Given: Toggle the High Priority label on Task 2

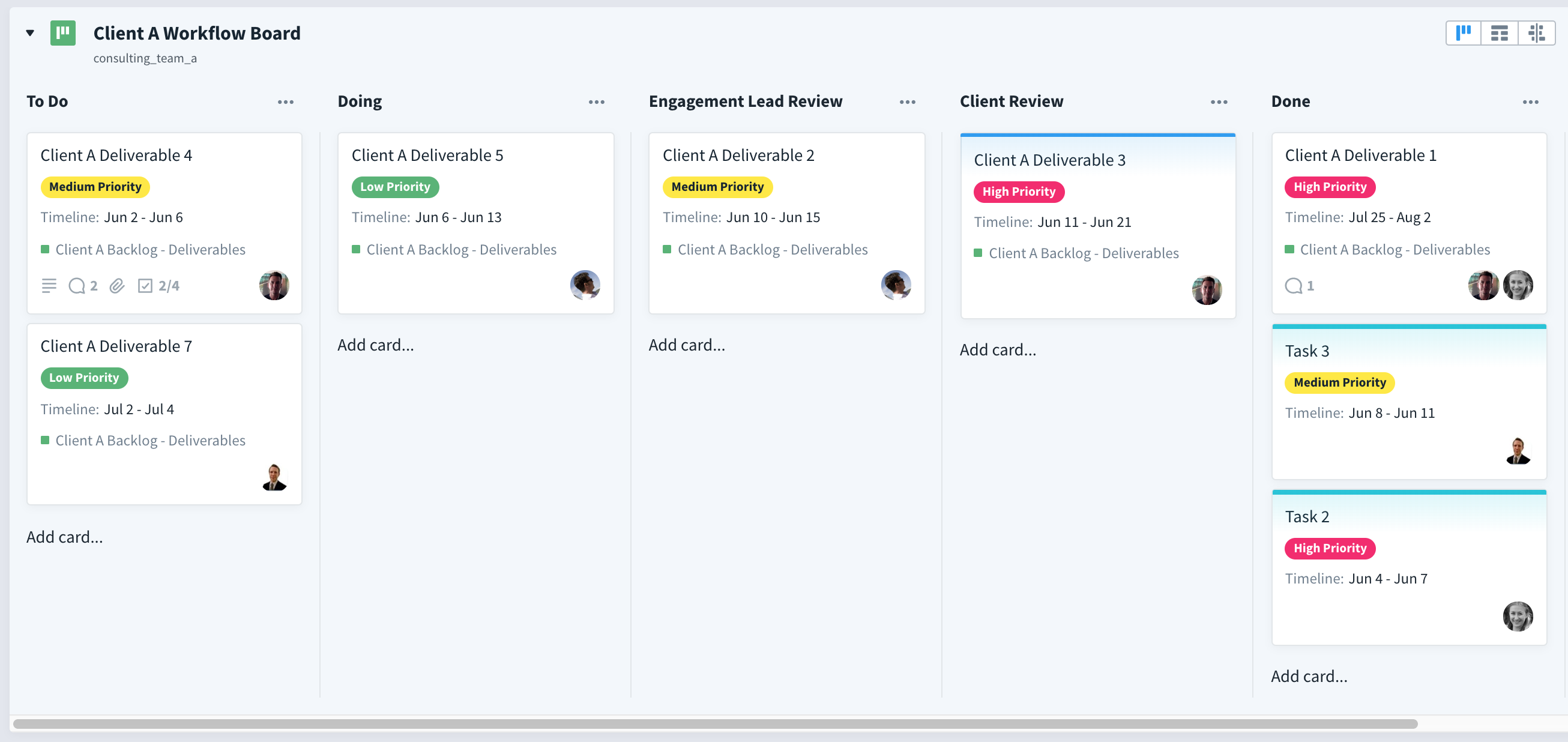Looking at the screenshot, I should point(1330,548).
